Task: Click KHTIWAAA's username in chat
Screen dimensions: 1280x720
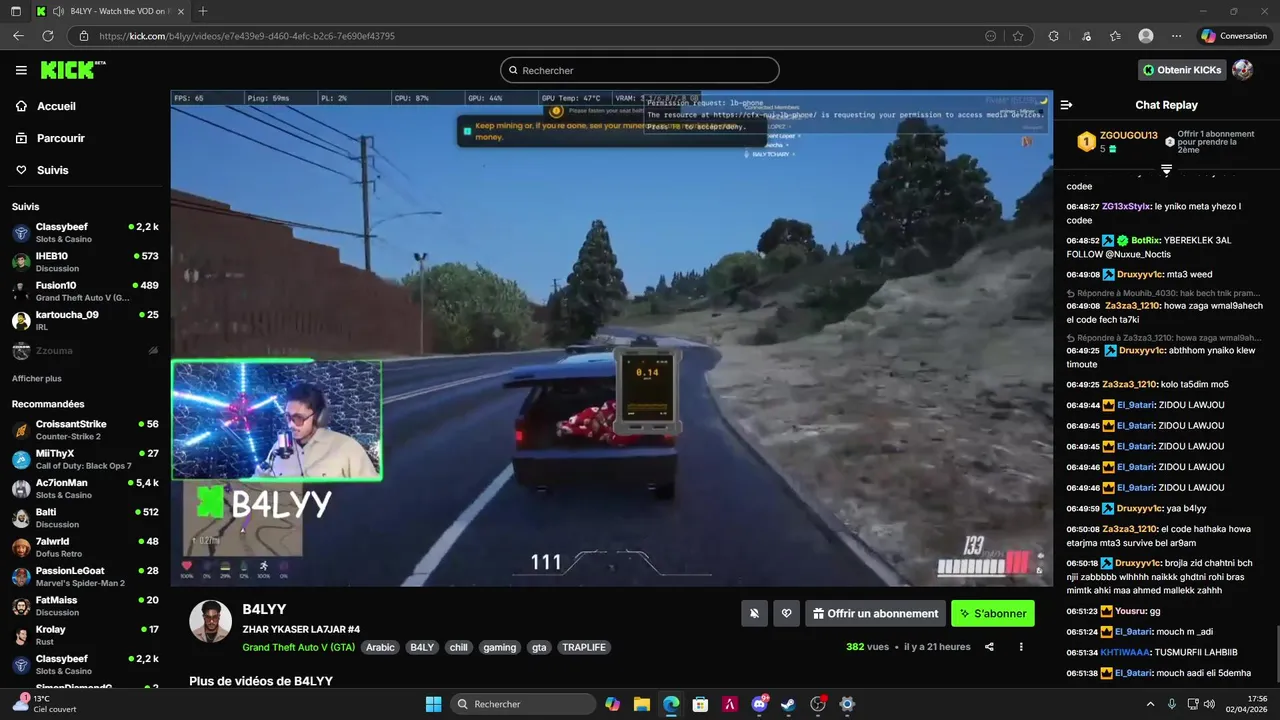Action: click(x=1125, y=652)
